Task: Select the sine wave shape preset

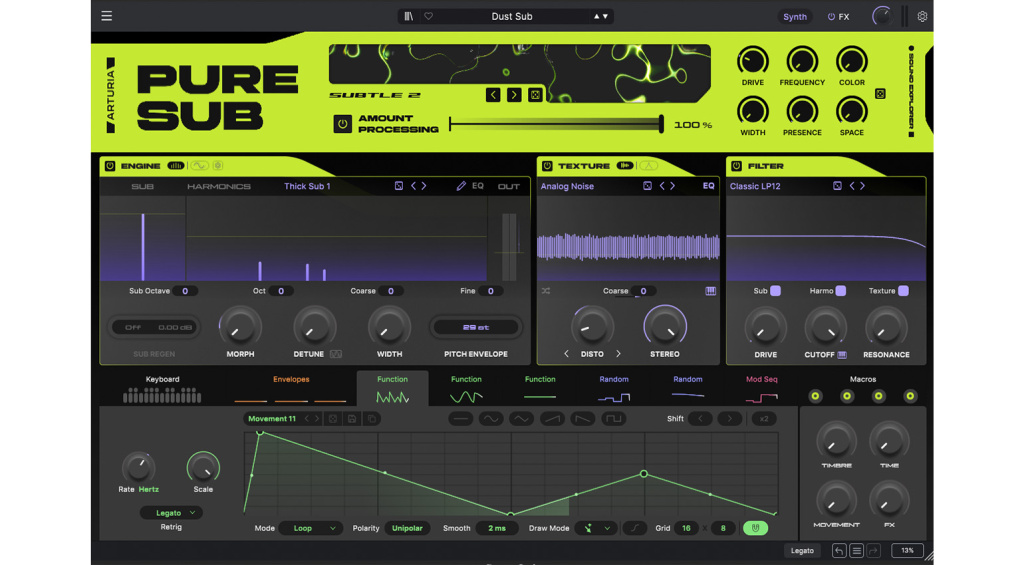Action: click(x=490, y=419)
